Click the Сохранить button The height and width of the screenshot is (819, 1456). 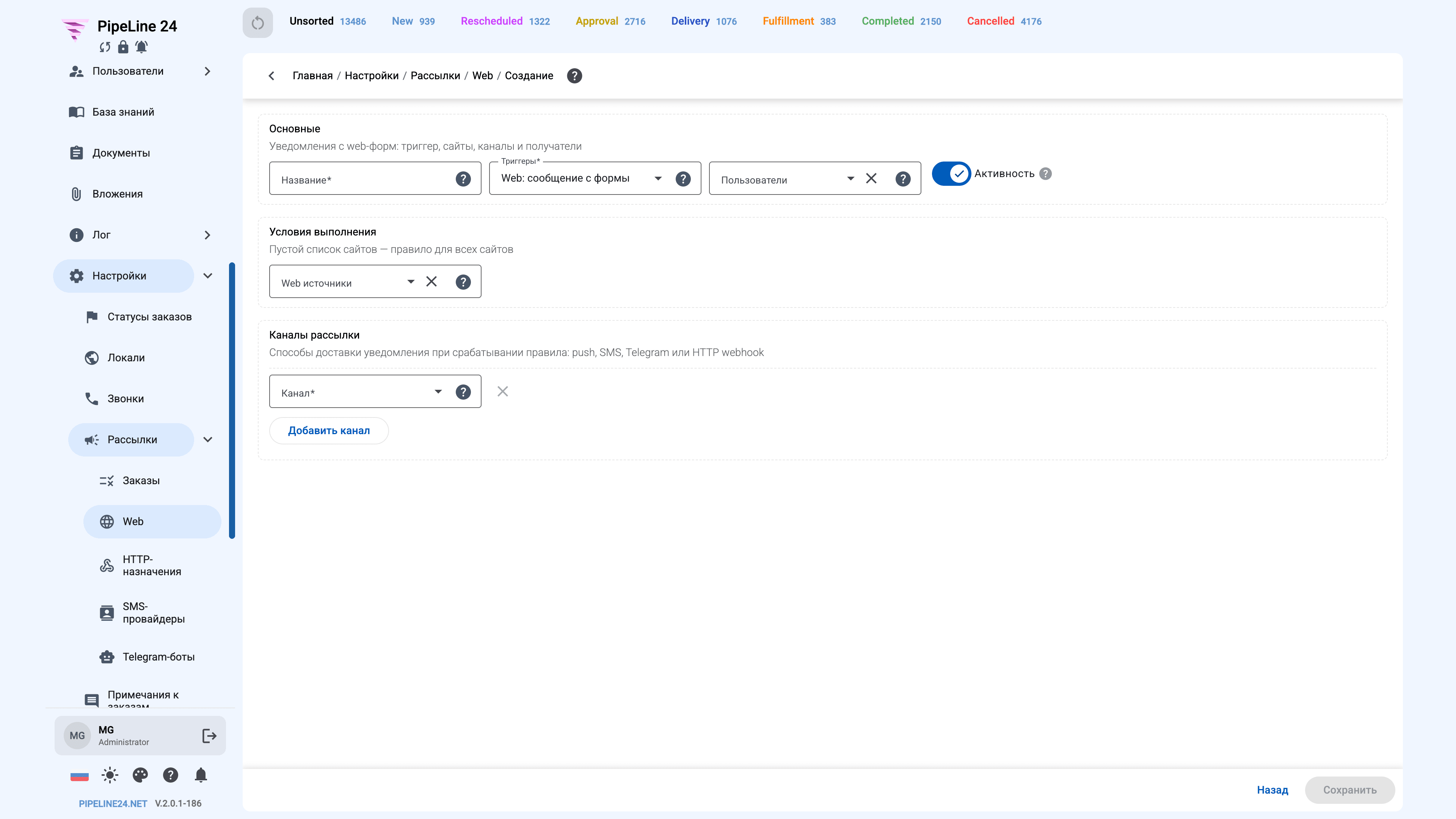[1350, 790]
